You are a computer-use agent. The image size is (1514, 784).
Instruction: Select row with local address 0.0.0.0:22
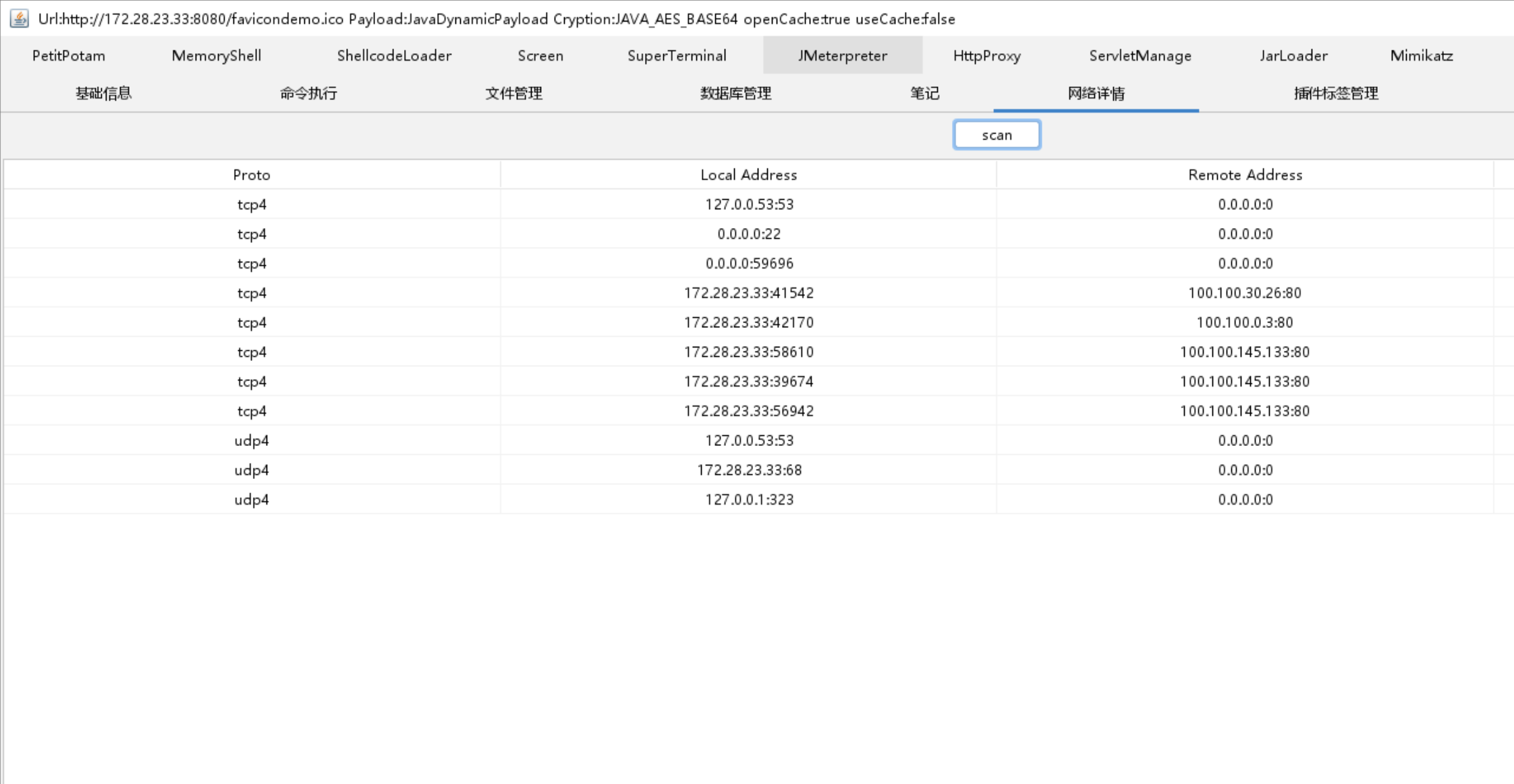(748, 234)
